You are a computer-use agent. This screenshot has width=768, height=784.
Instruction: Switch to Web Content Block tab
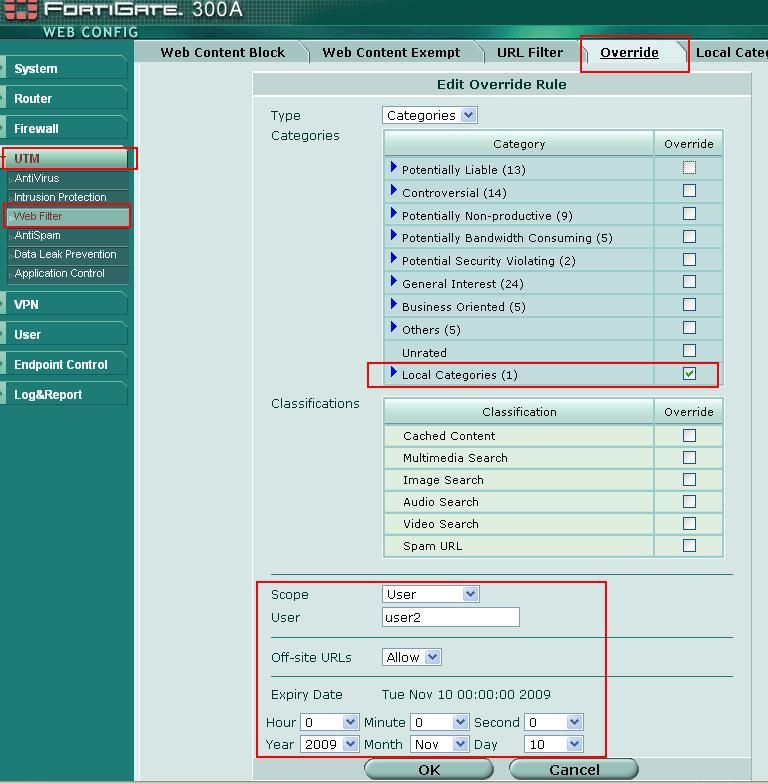pyautogui.click(x=222, y=52)
